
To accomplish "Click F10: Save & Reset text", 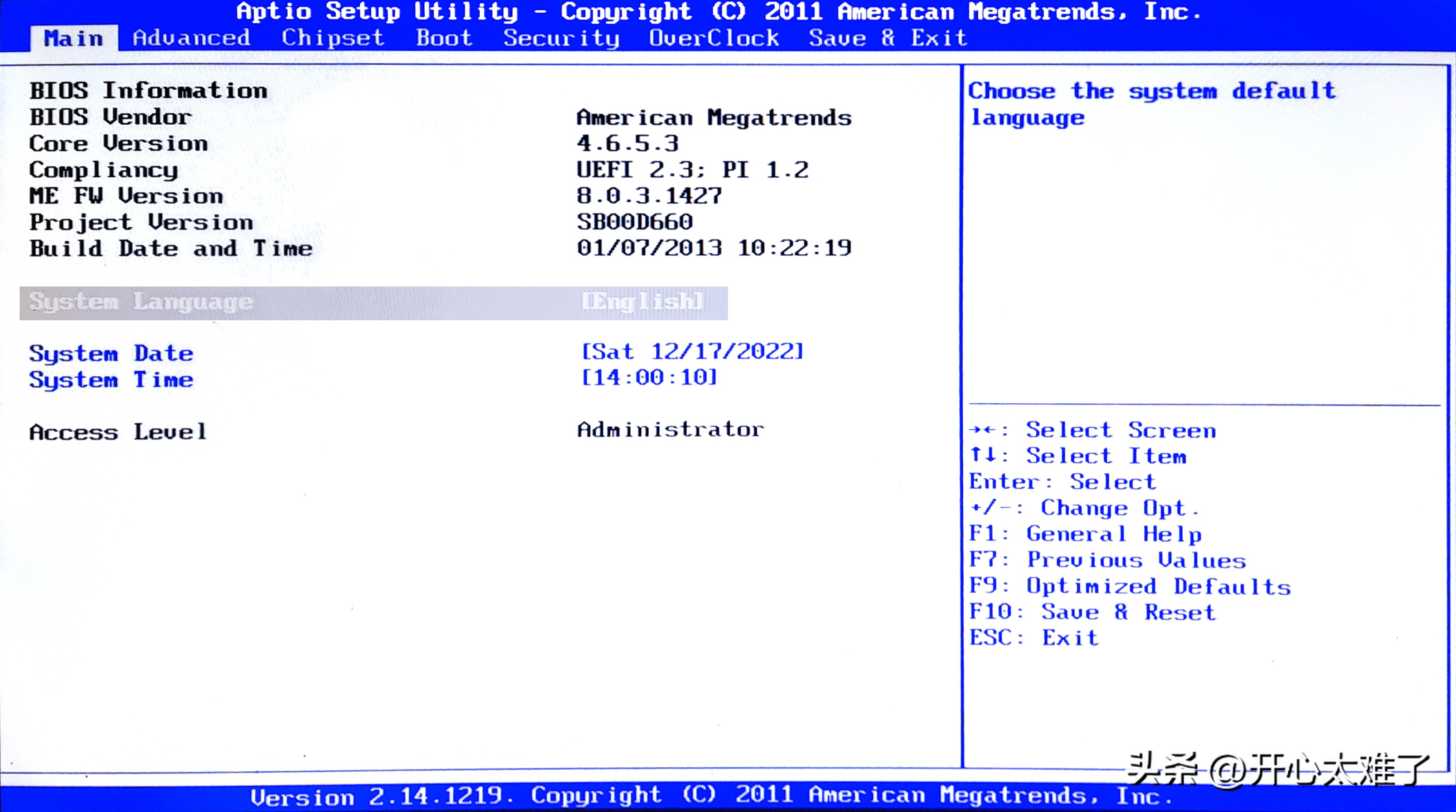I will tap(1092, 612).
